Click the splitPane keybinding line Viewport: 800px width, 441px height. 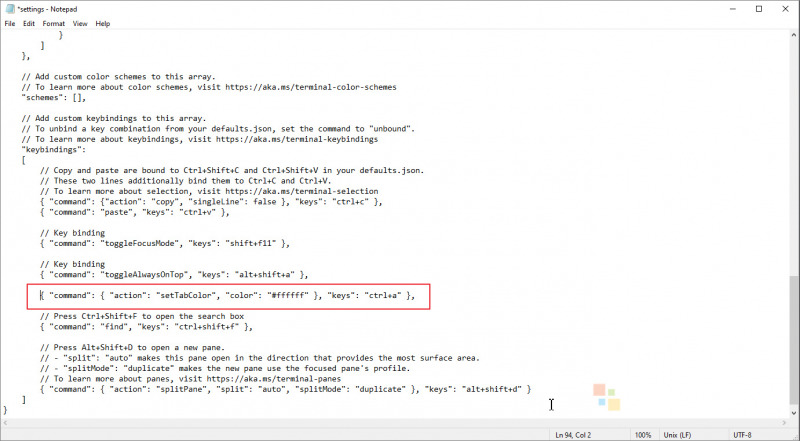[285, 389]
